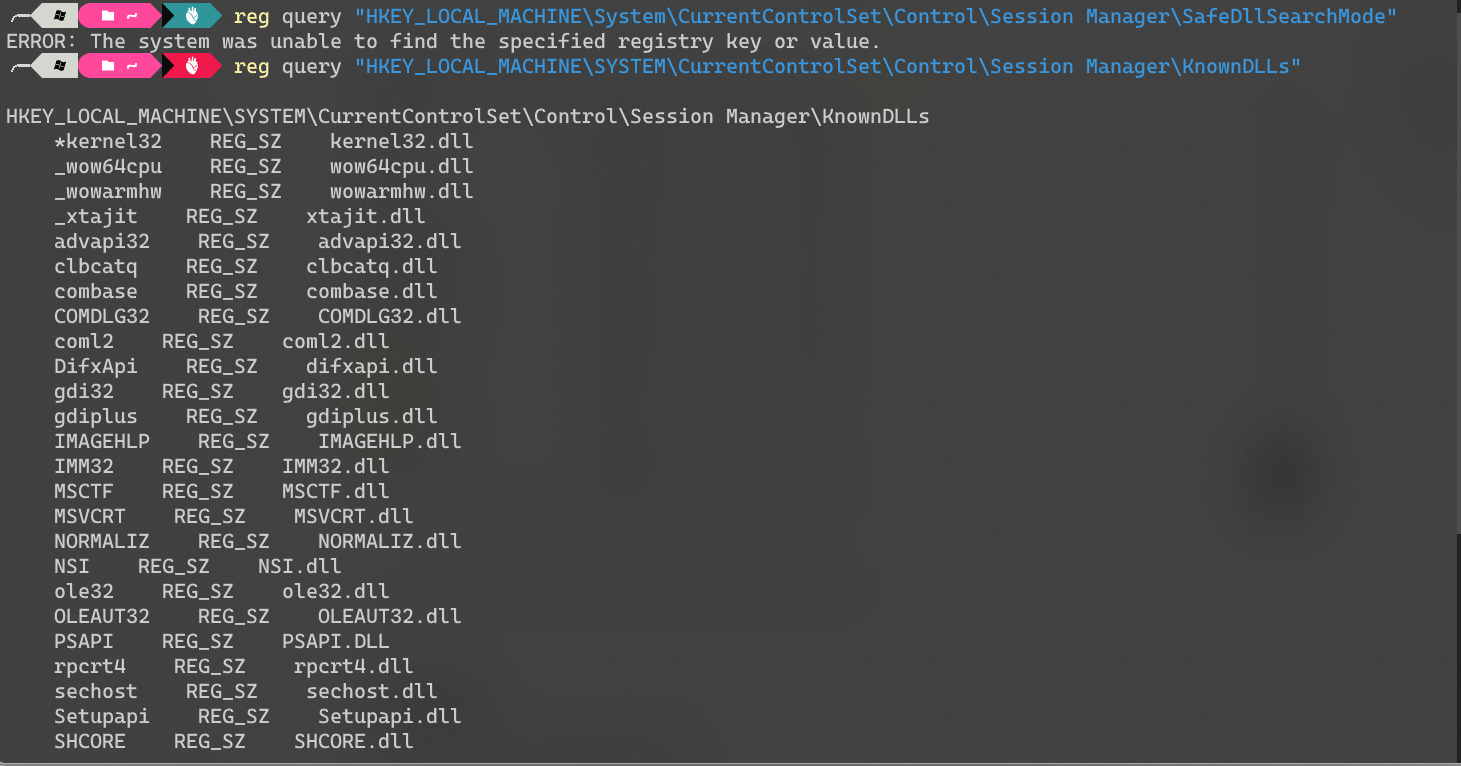Click the Windows logo in first prompt line
Viewport: 1461px width, 766px height.
pos(61,16)
